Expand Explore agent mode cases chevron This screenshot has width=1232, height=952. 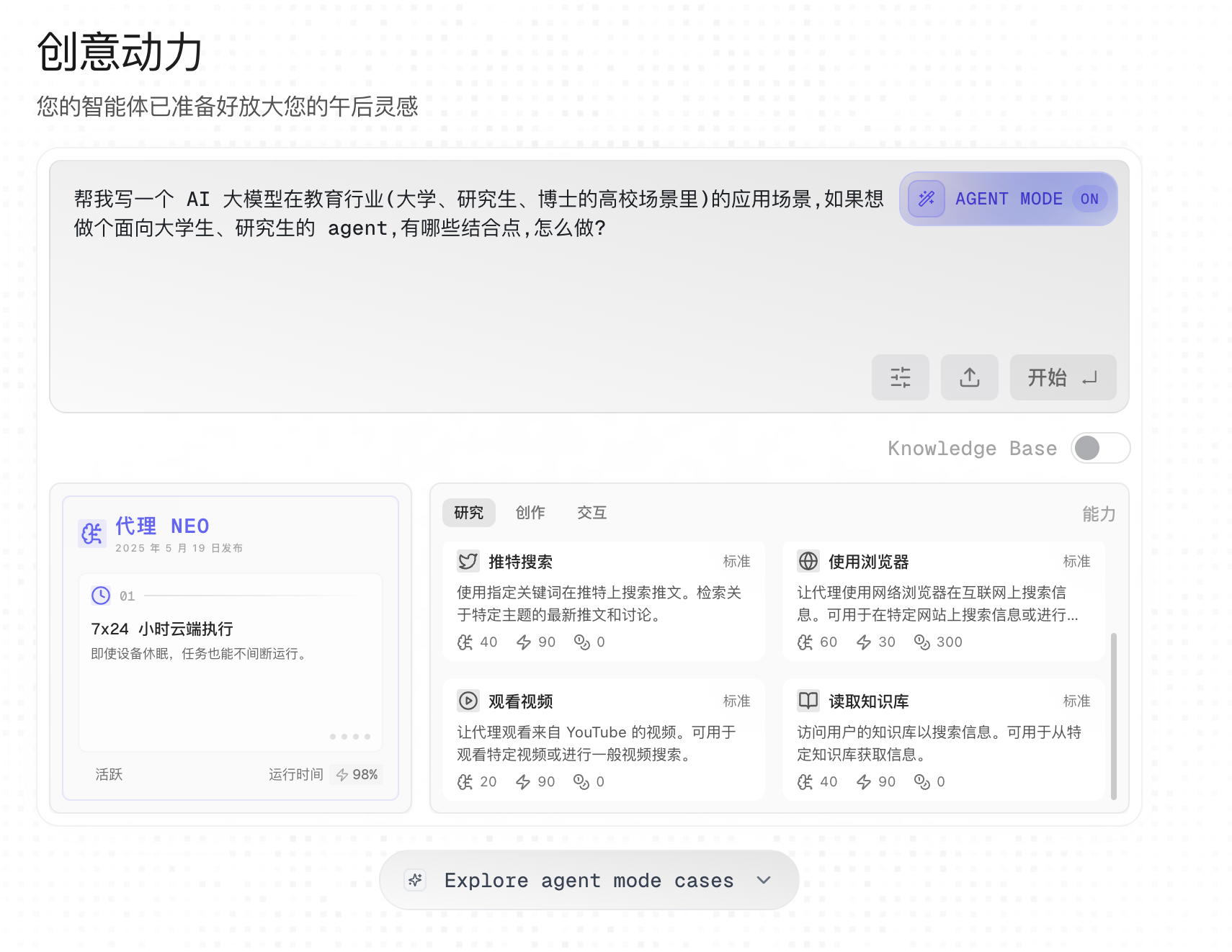[764, 880]
